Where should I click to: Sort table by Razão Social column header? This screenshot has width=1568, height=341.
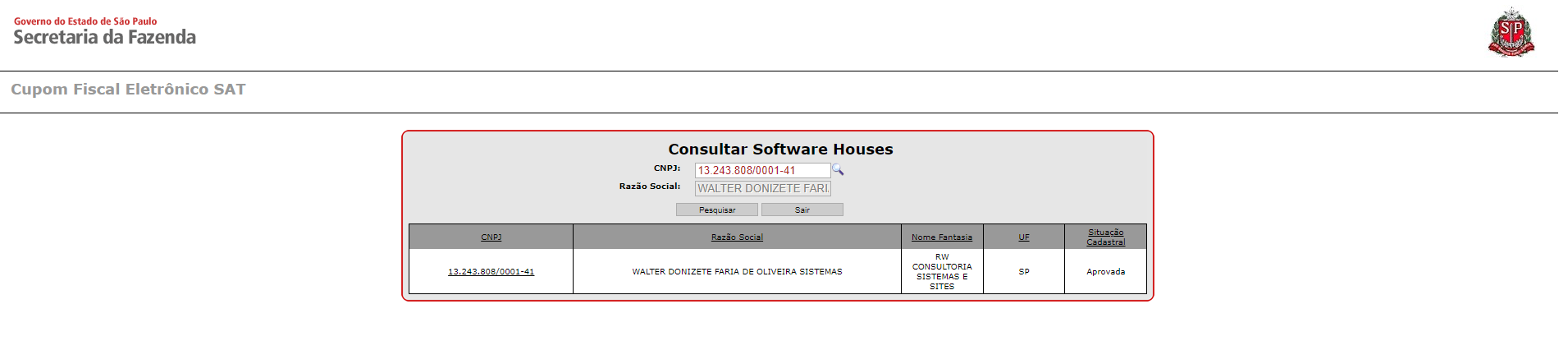(737, 237)
